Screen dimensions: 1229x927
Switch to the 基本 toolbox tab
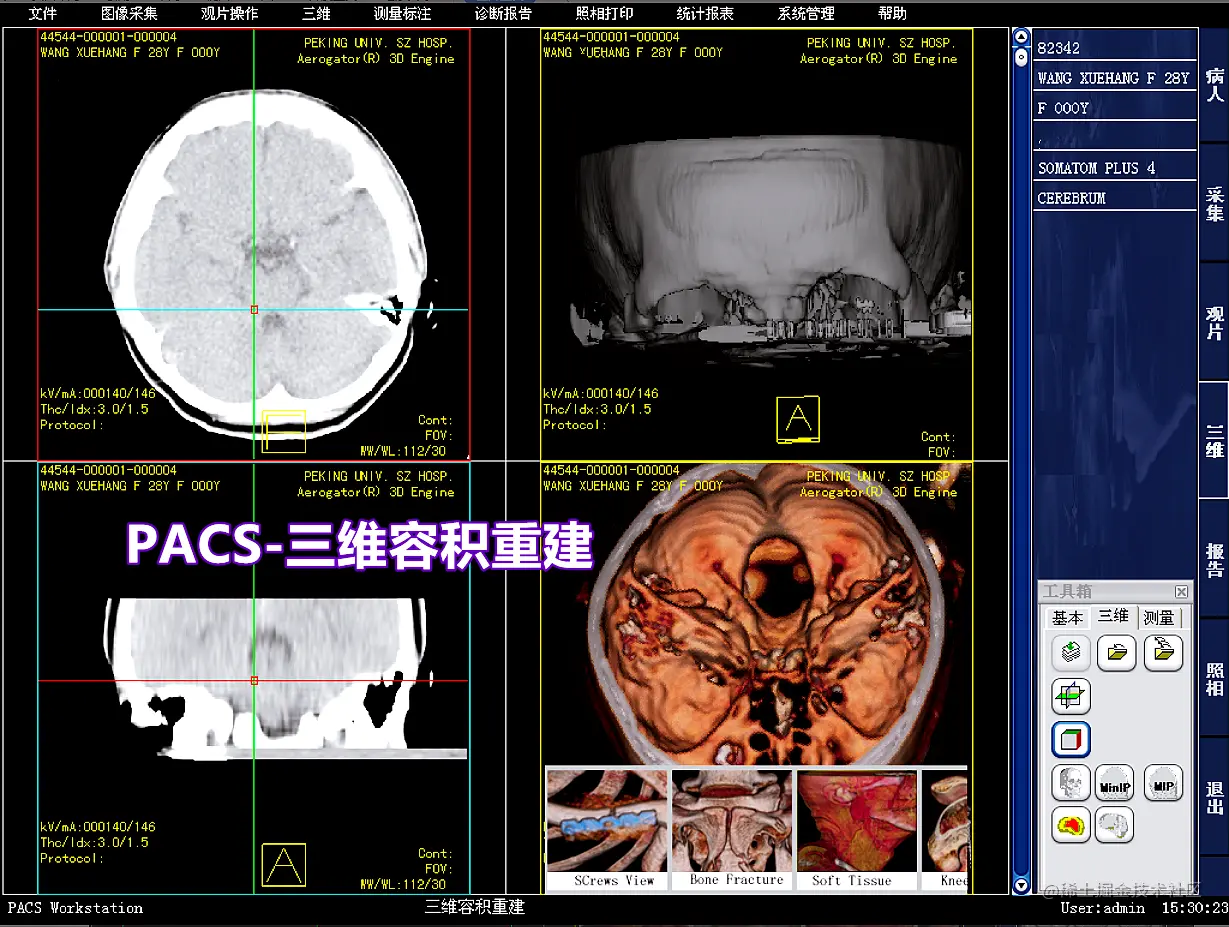(x=1068, y=617)
